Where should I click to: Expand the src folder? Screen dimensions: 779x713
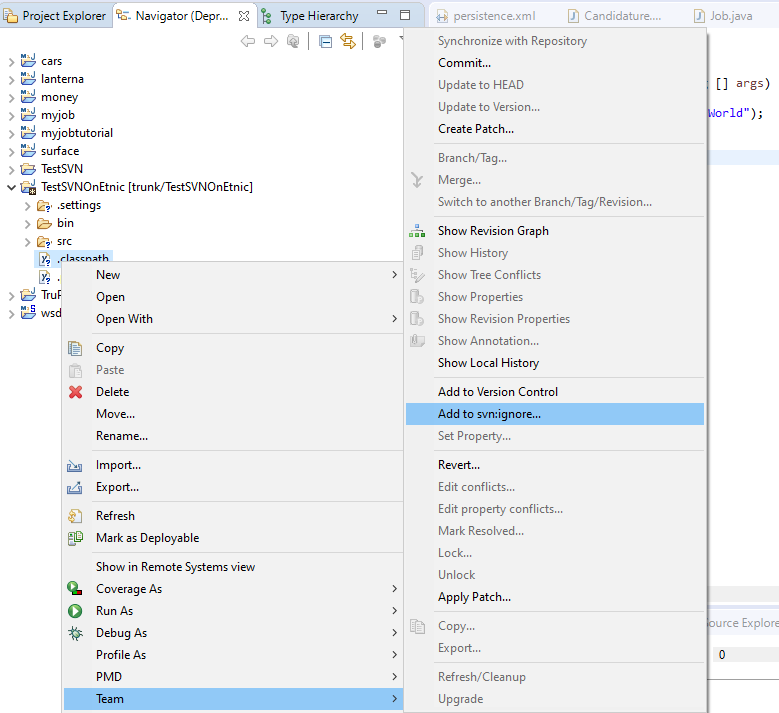click(27, 241)
